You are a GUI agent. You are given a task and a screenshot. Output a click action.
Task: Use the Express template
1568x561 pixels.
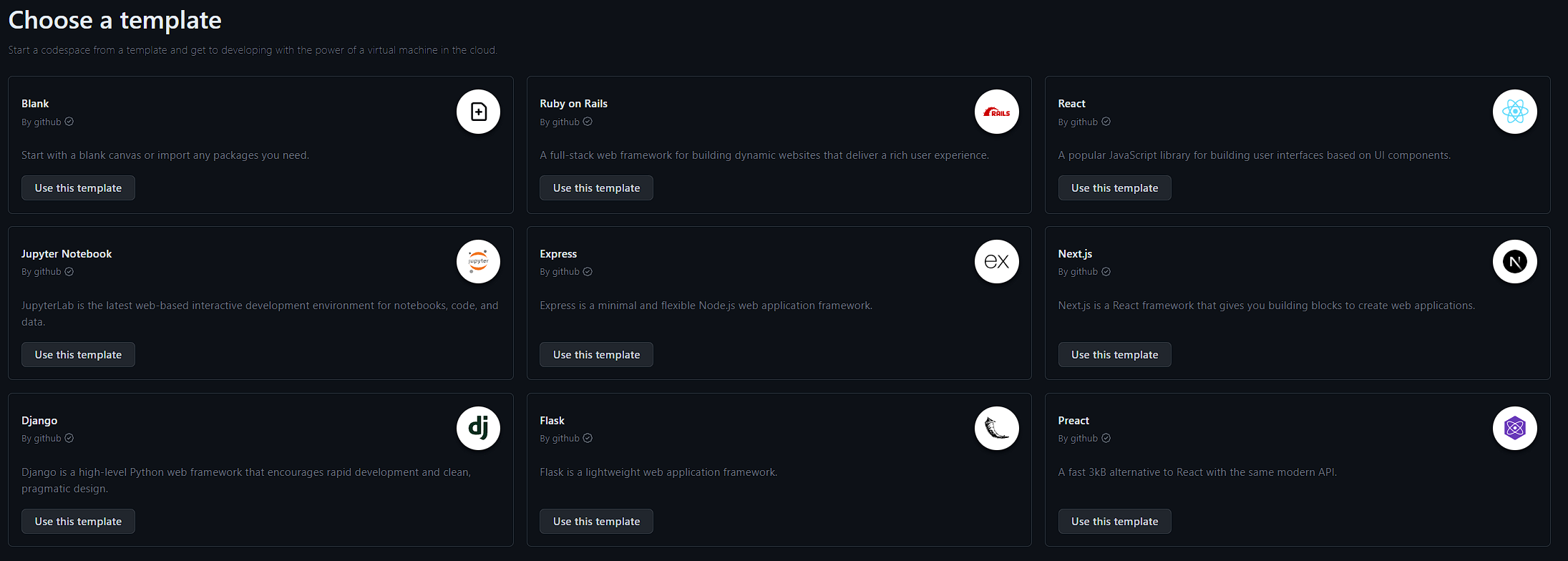point(596,355)
